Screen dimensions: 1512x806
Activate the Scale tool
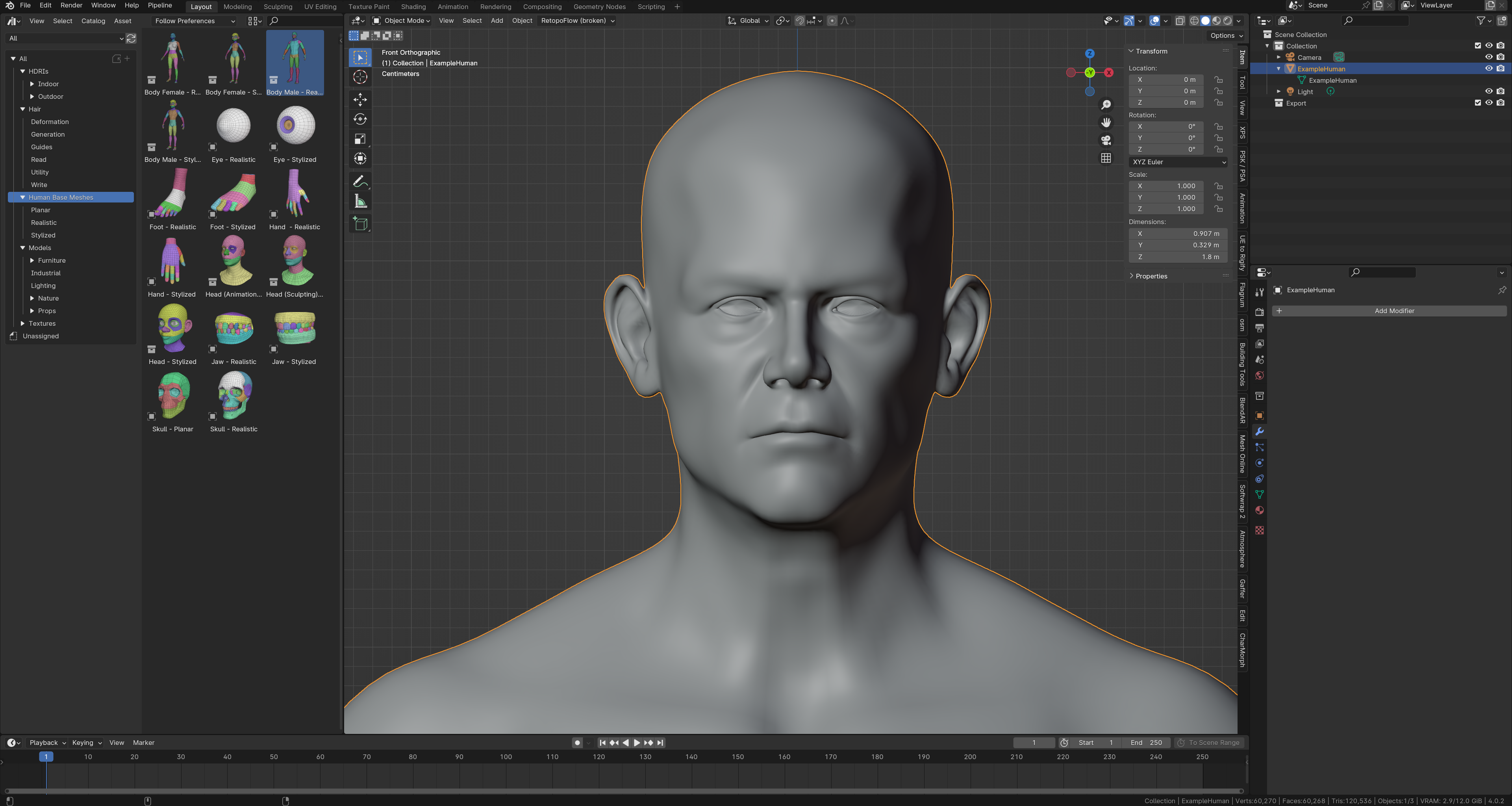pos(360,139)
